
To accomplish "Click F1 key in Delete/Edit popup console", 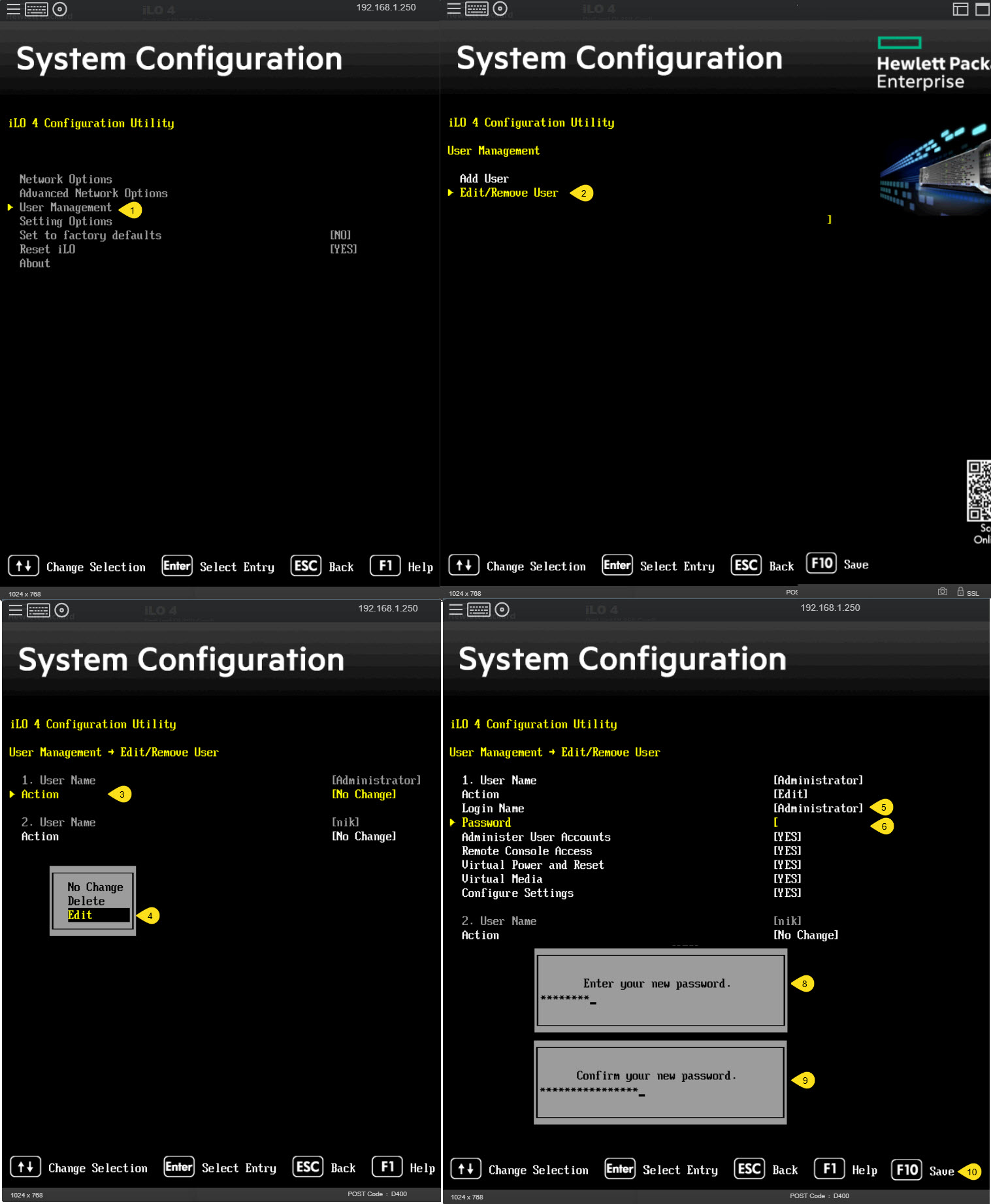I will coord(387,1167).
